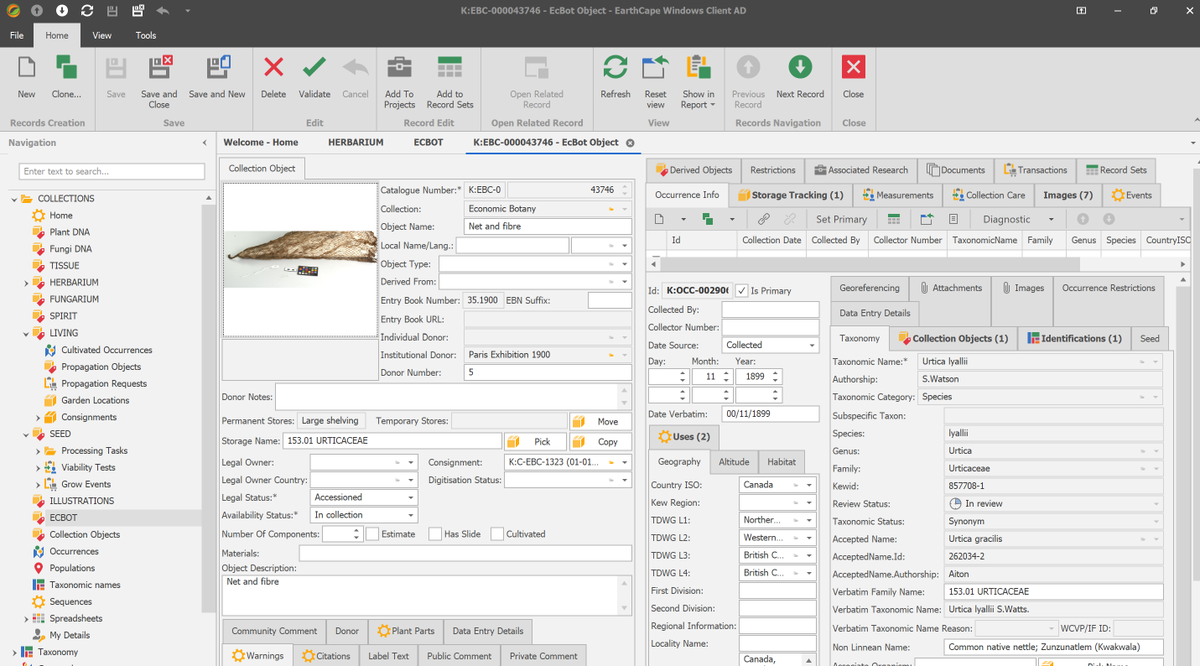Toggle the Estimate checkbox
Screen dimensions: 1200x666
coord(374,534)
